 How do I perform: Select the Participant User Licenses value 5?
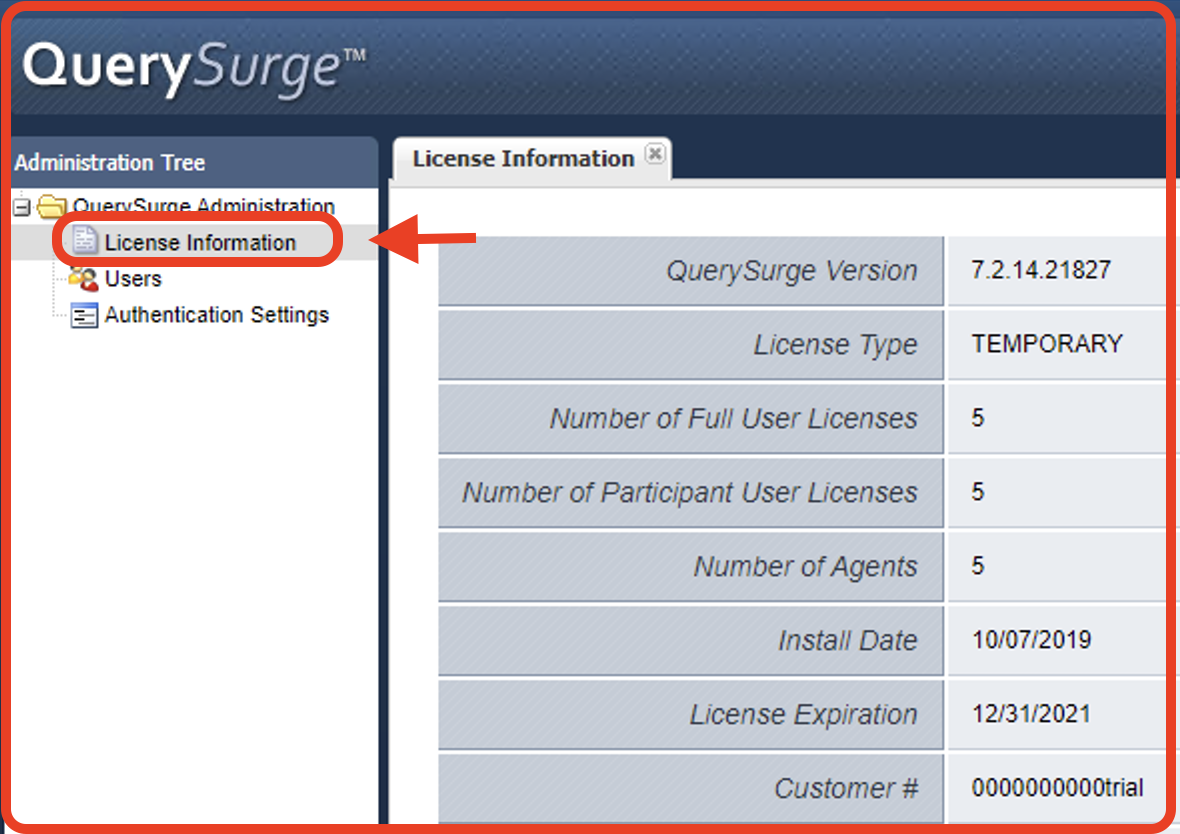point(978,492)
